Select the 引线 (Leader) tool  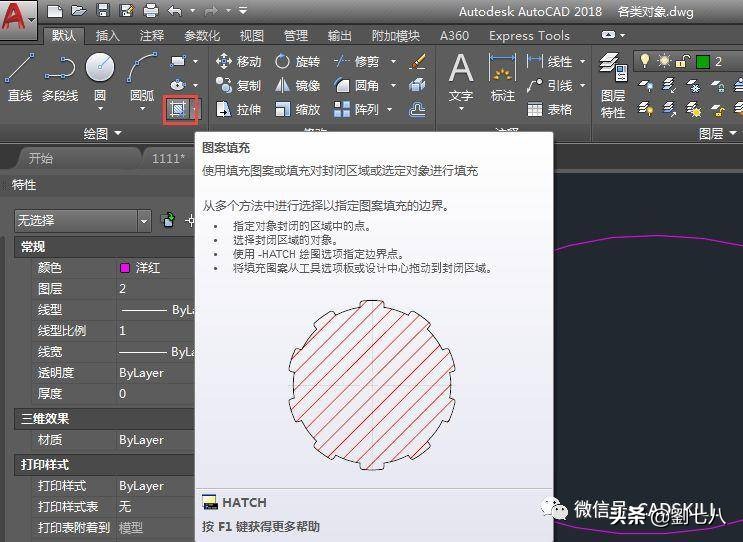click(x=550, y=85)
